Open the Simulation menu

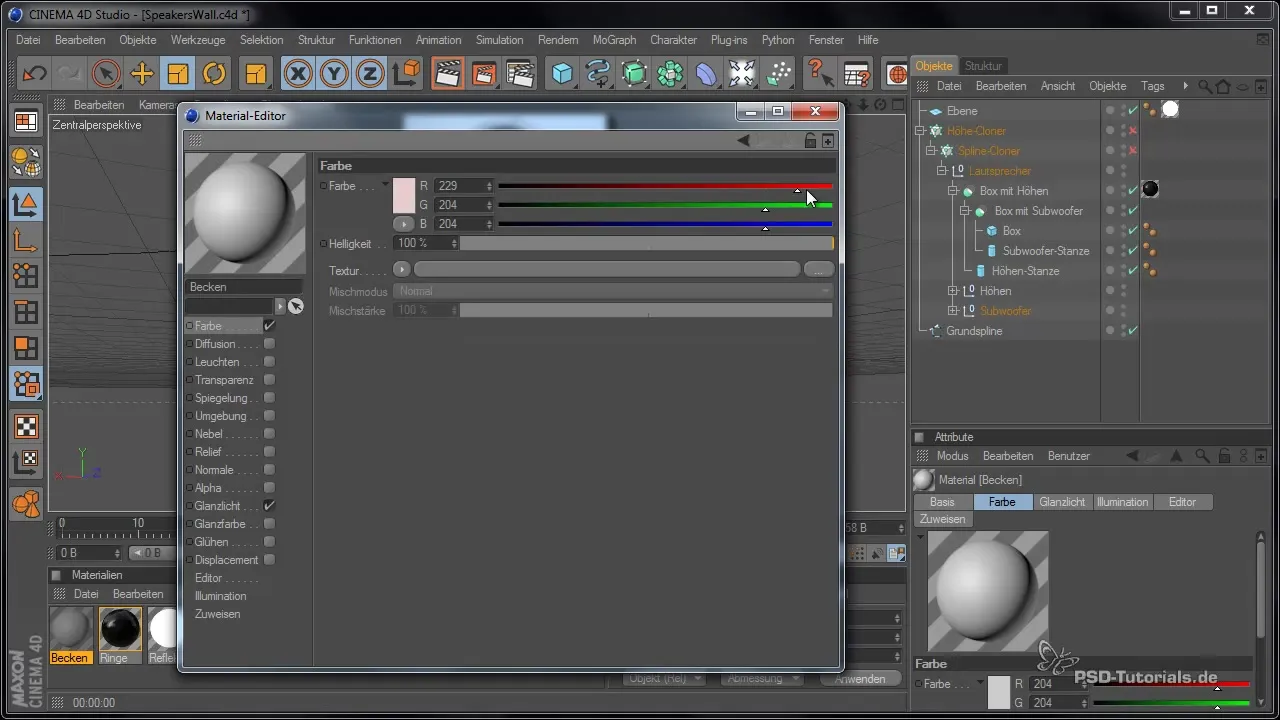[x=499, y=40]
